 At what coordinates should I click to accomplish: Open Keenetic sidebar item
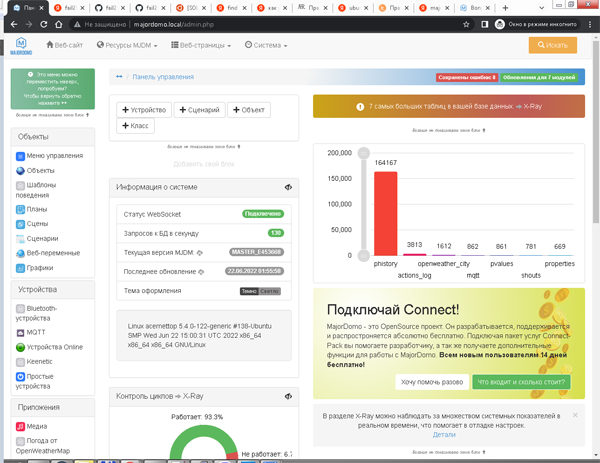click(34, 362)
